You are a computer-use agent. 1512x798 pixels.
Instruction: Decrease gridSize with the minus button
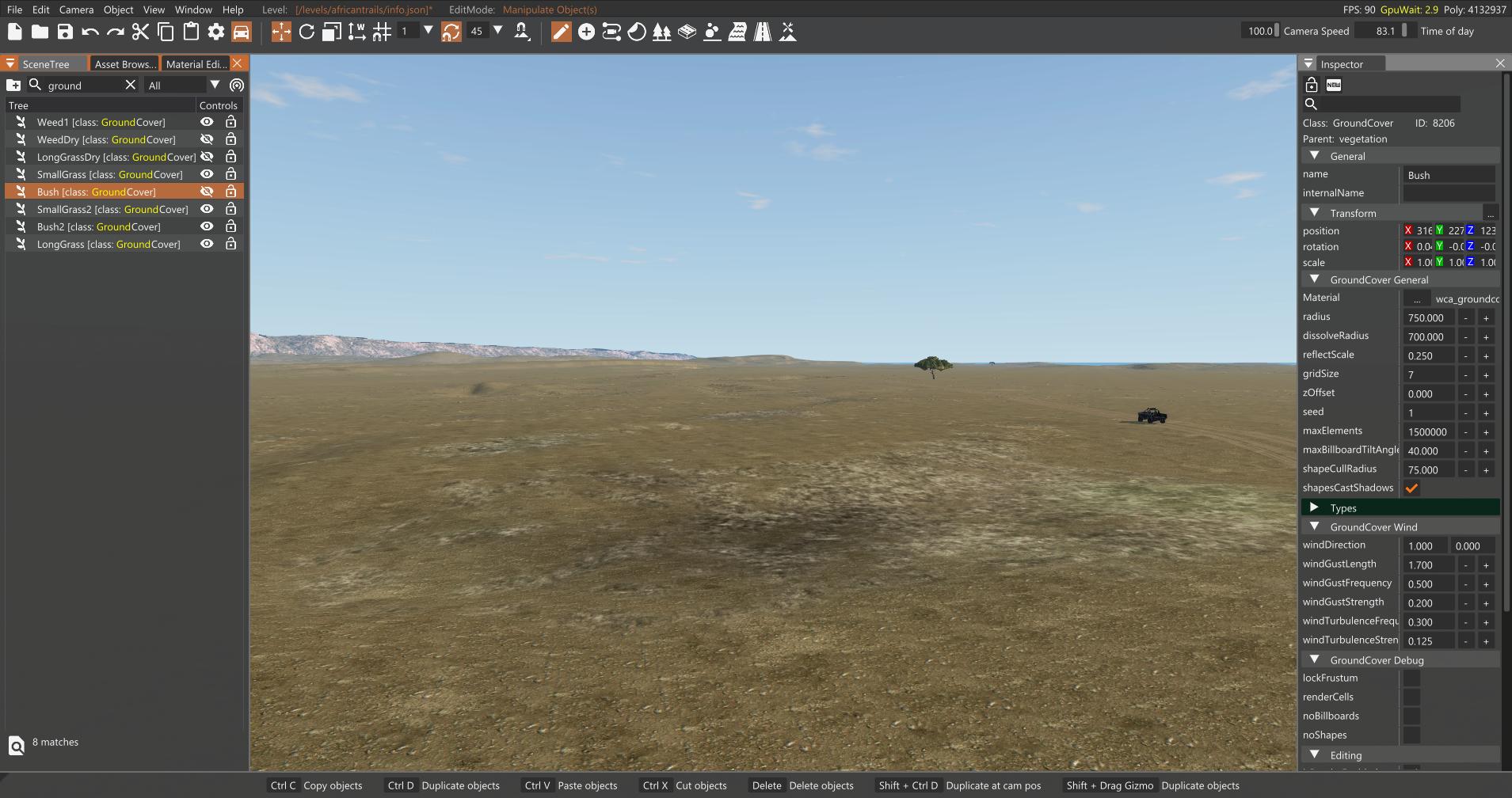pos(1466,374)
